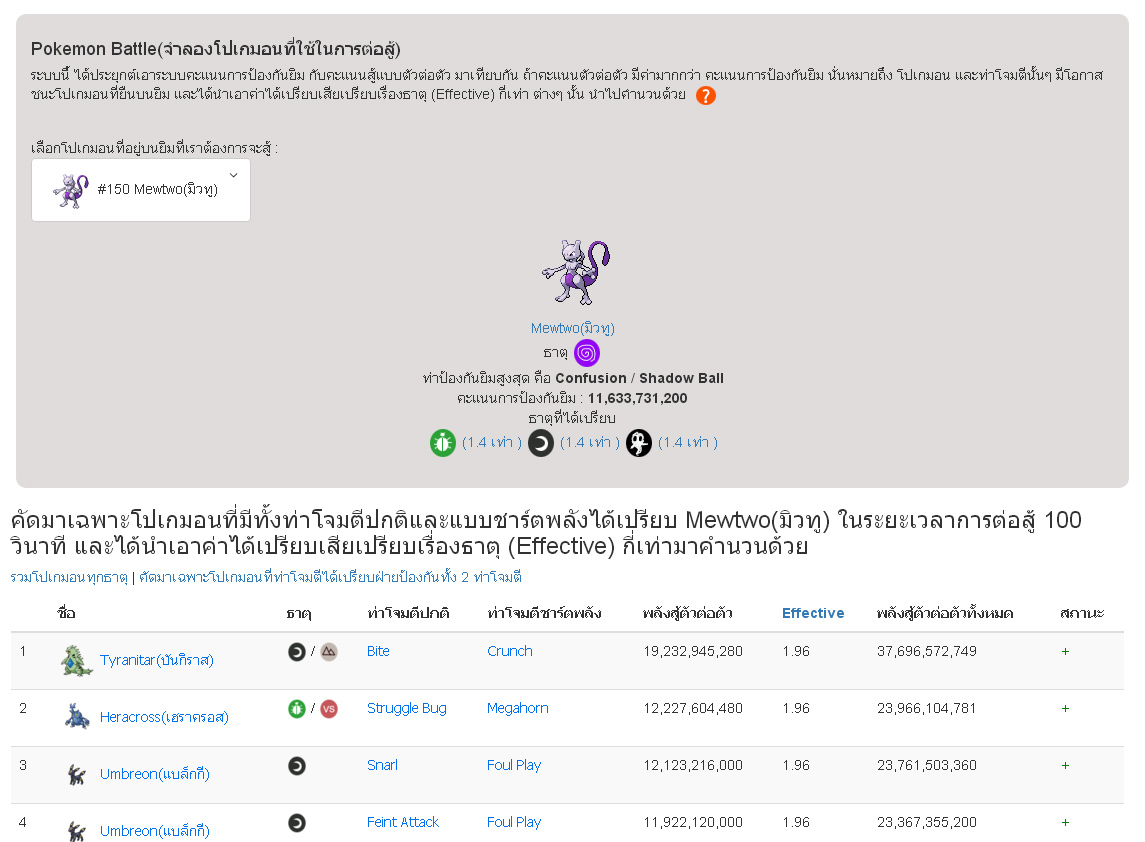Click the 1.4 เท่า link beside Bug icon
This screenshot has width=1145, height=842.
(491, 443)
